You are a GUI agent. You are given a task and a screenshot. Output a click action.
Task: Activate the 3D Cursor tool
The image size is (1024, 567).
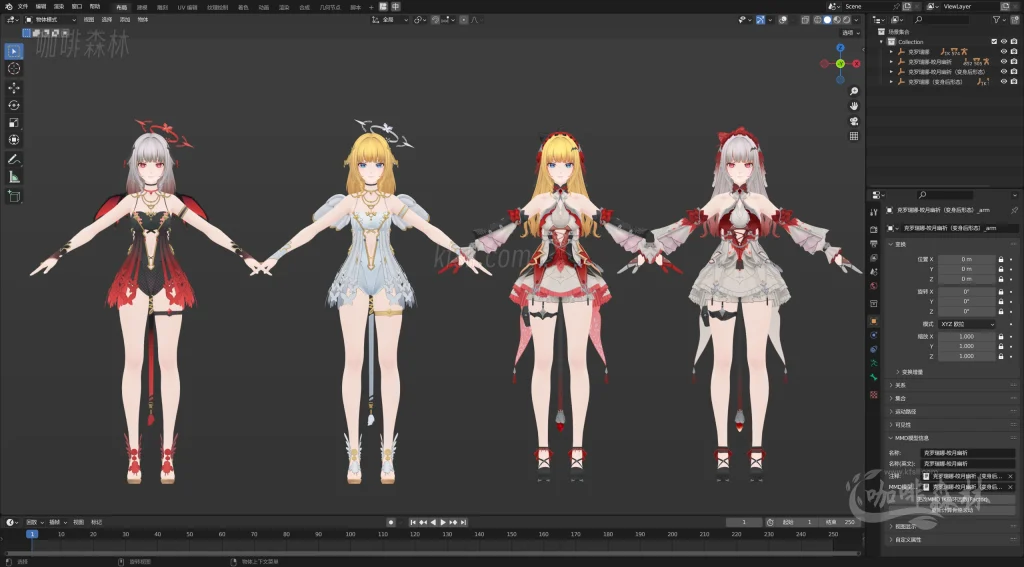(14, 69)
